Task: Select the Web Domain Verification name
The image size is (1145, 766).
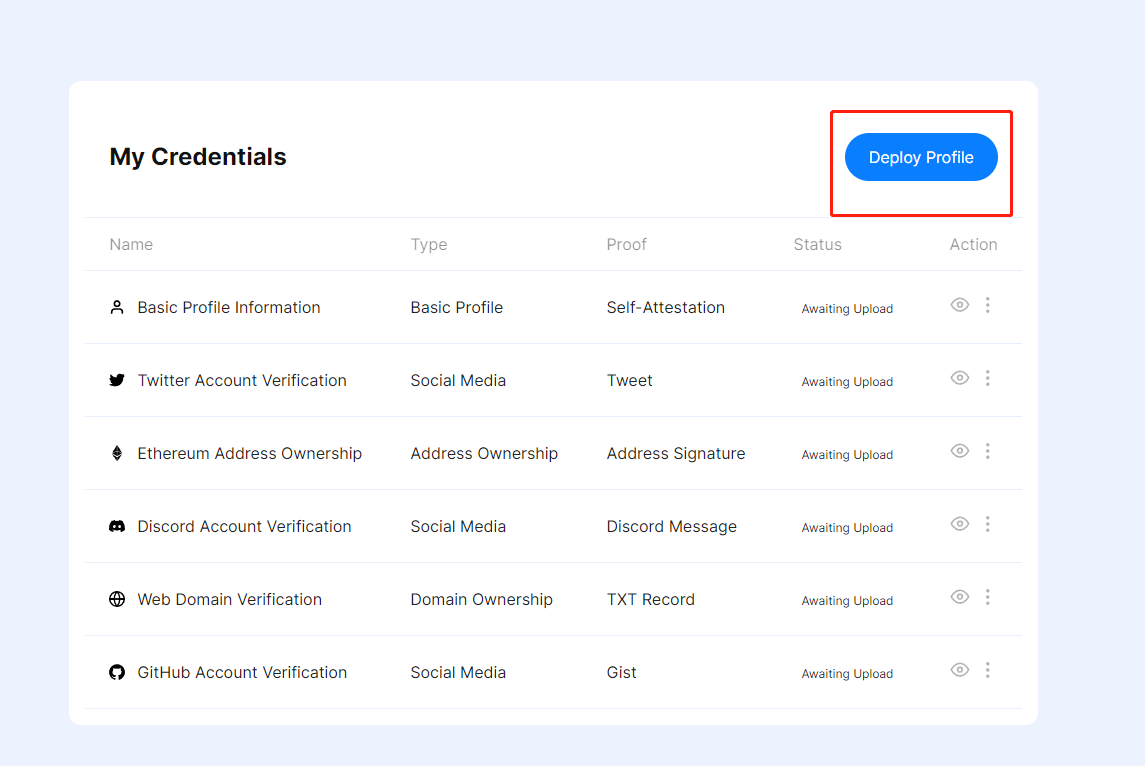Action: coord(229,600)
